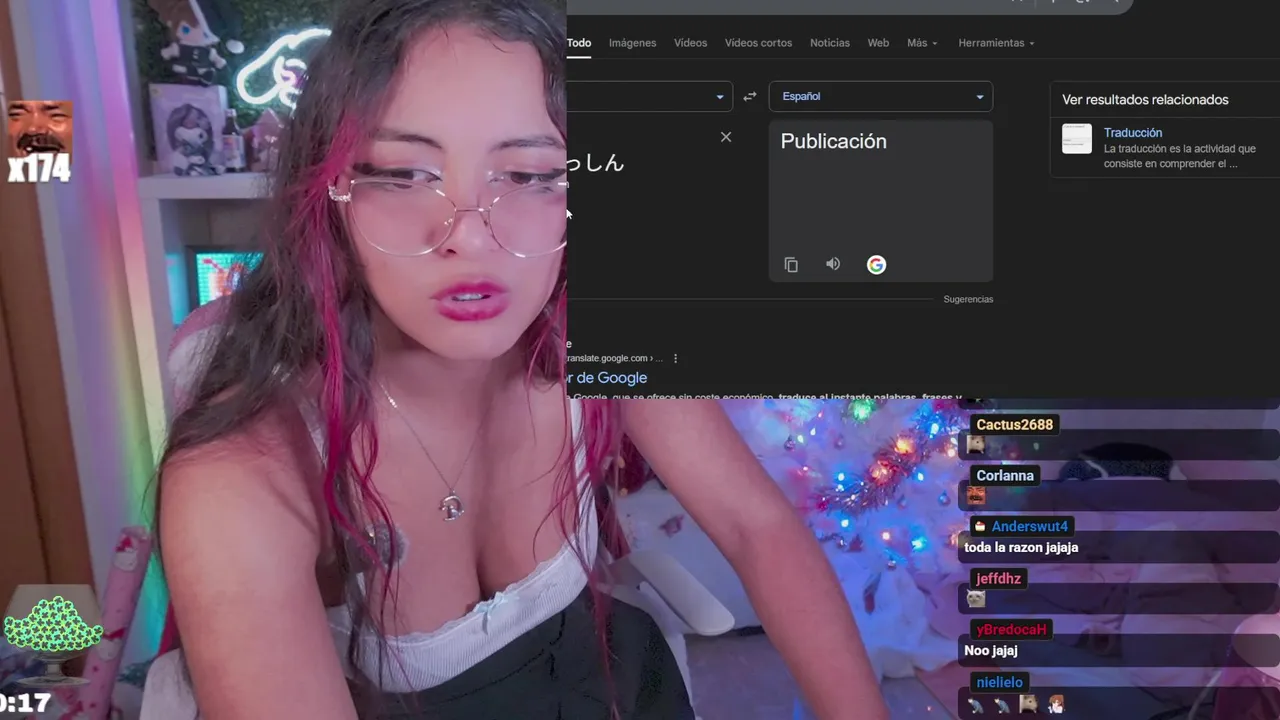1280x720 pixels.
Task: Expand the Herramientas dropdown
Action: click(996, 43)
